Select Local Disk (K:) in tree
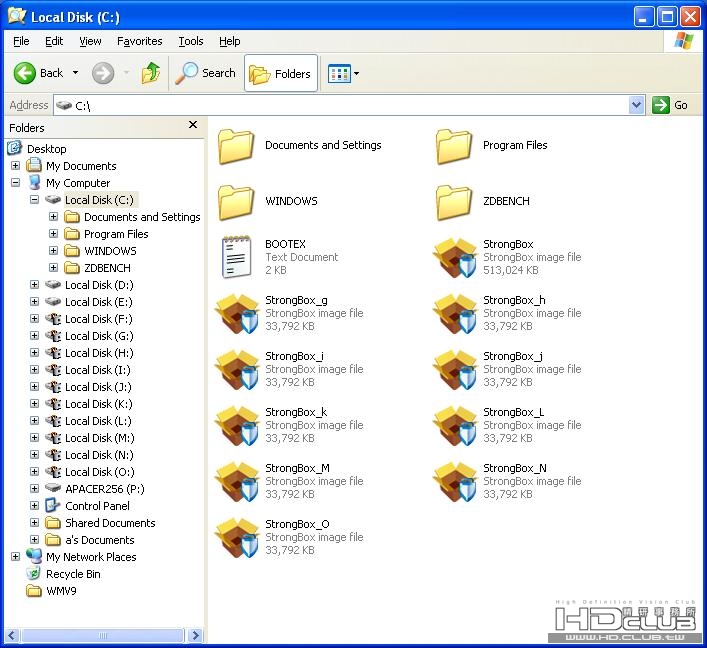This screenshot has width=707, height=648. 99,404
